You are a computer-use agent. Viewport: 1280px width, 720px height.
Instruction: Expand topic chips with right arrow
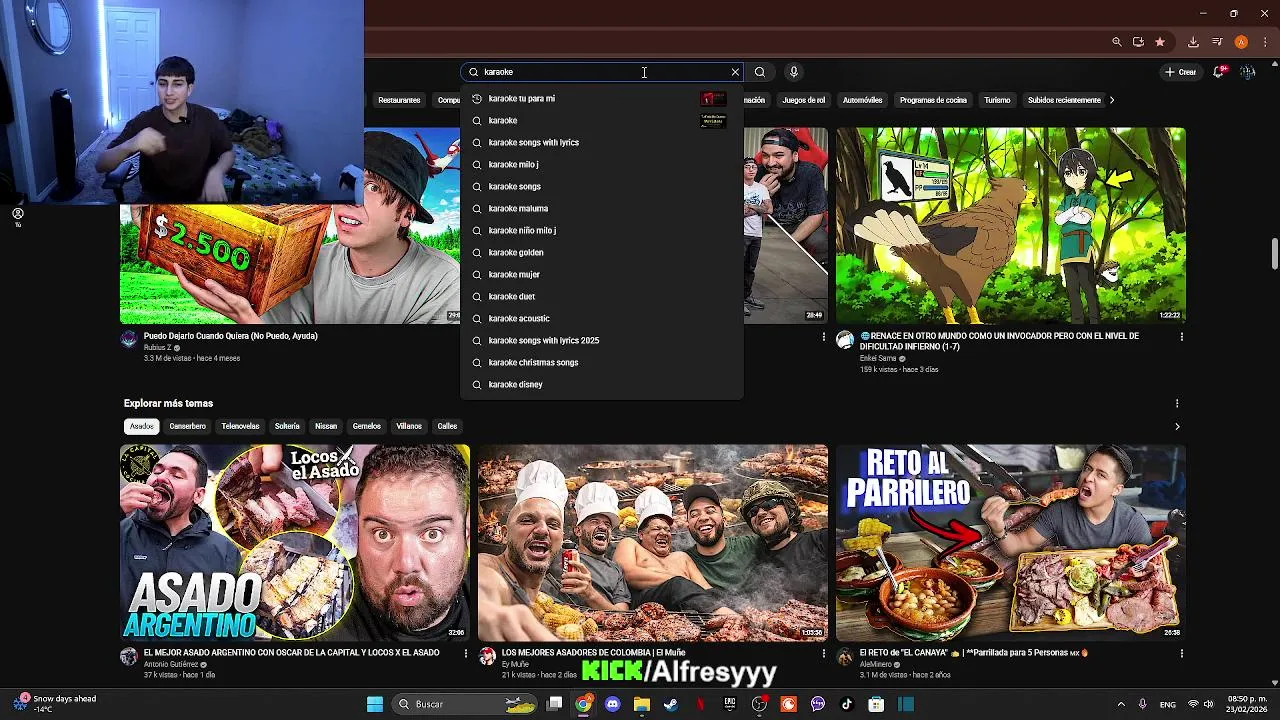click(1177, 426)
